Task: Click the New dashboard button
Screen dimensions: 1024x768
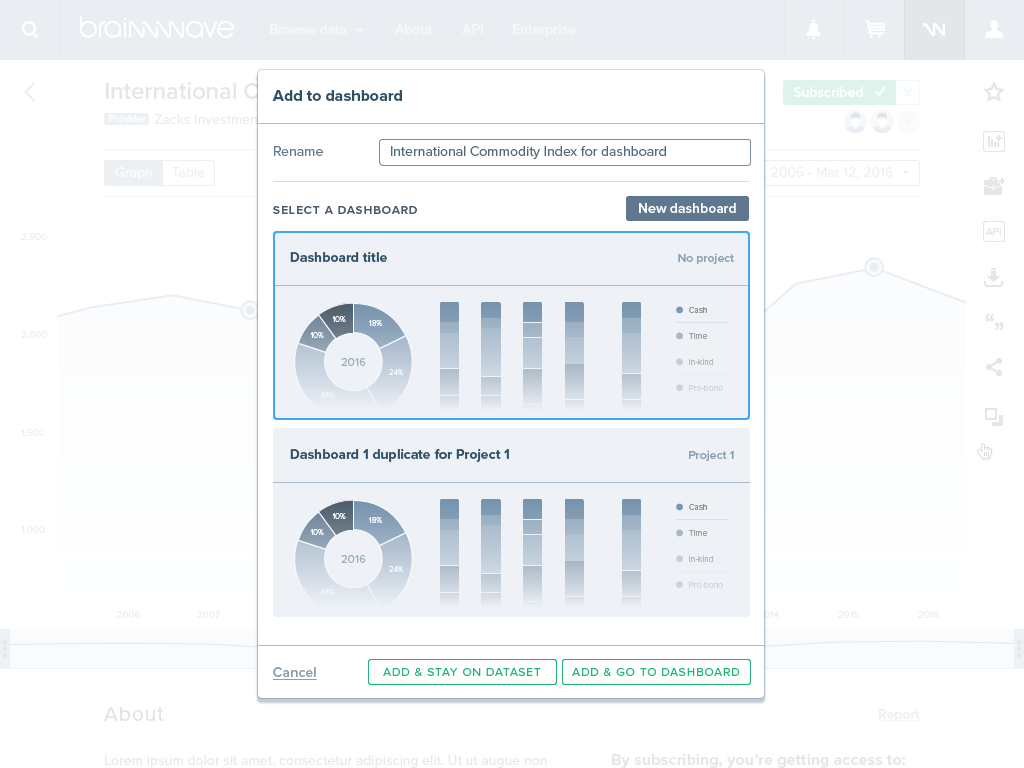Action: [687, 208]
